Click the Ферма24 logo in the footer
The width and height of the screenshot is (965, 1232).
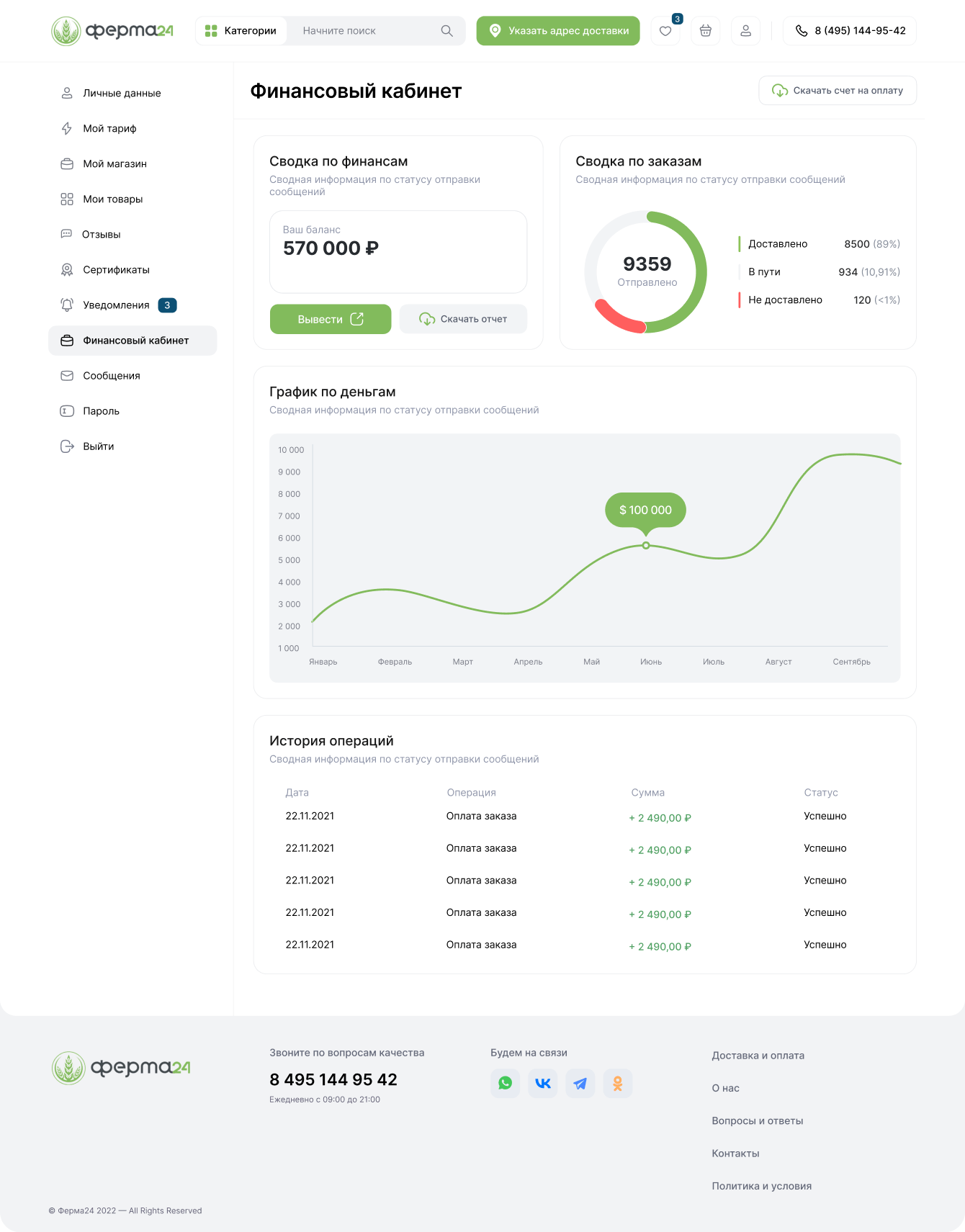click(x=121, y=1068)
